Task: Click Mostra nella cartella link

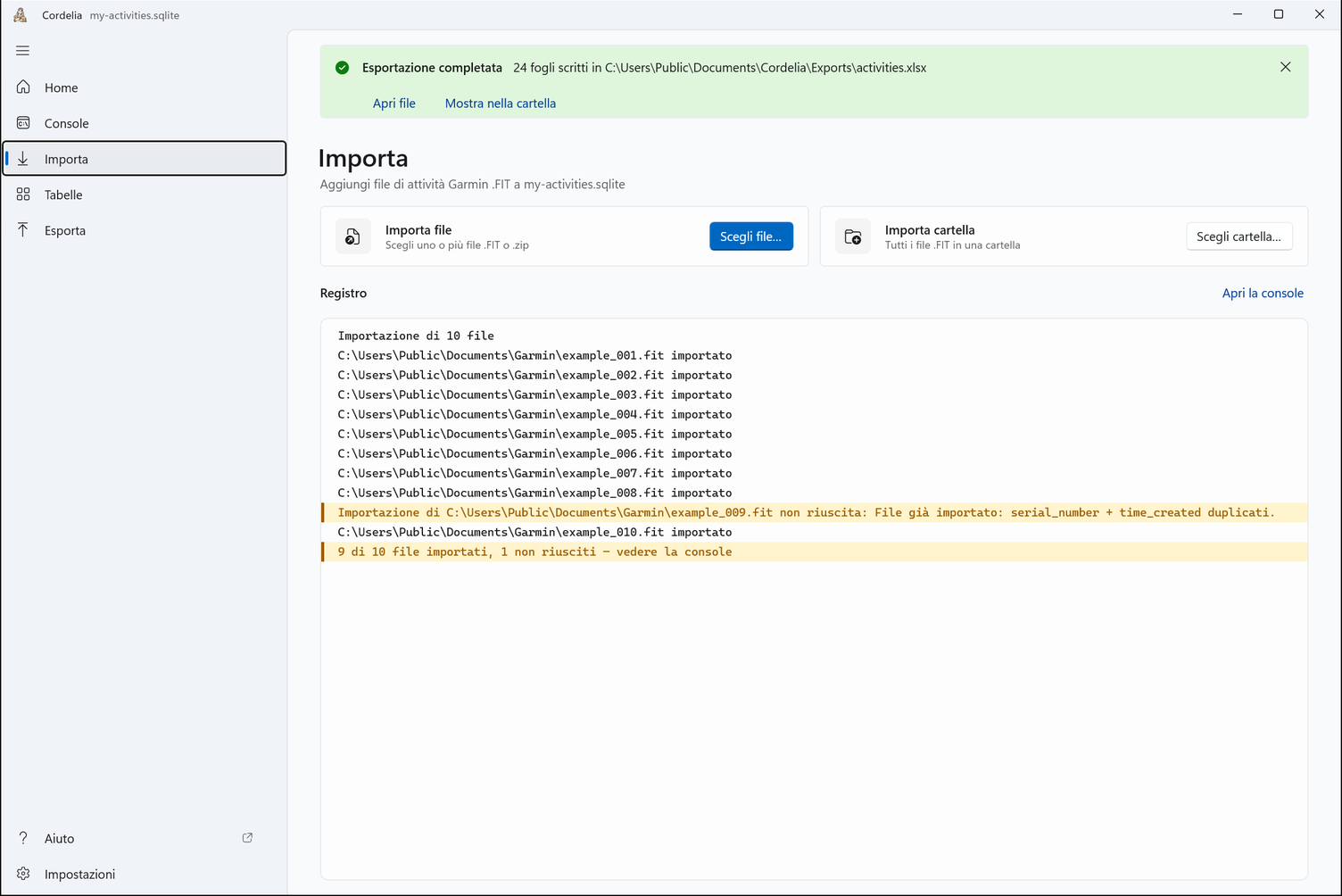Action: coord(501,104)
